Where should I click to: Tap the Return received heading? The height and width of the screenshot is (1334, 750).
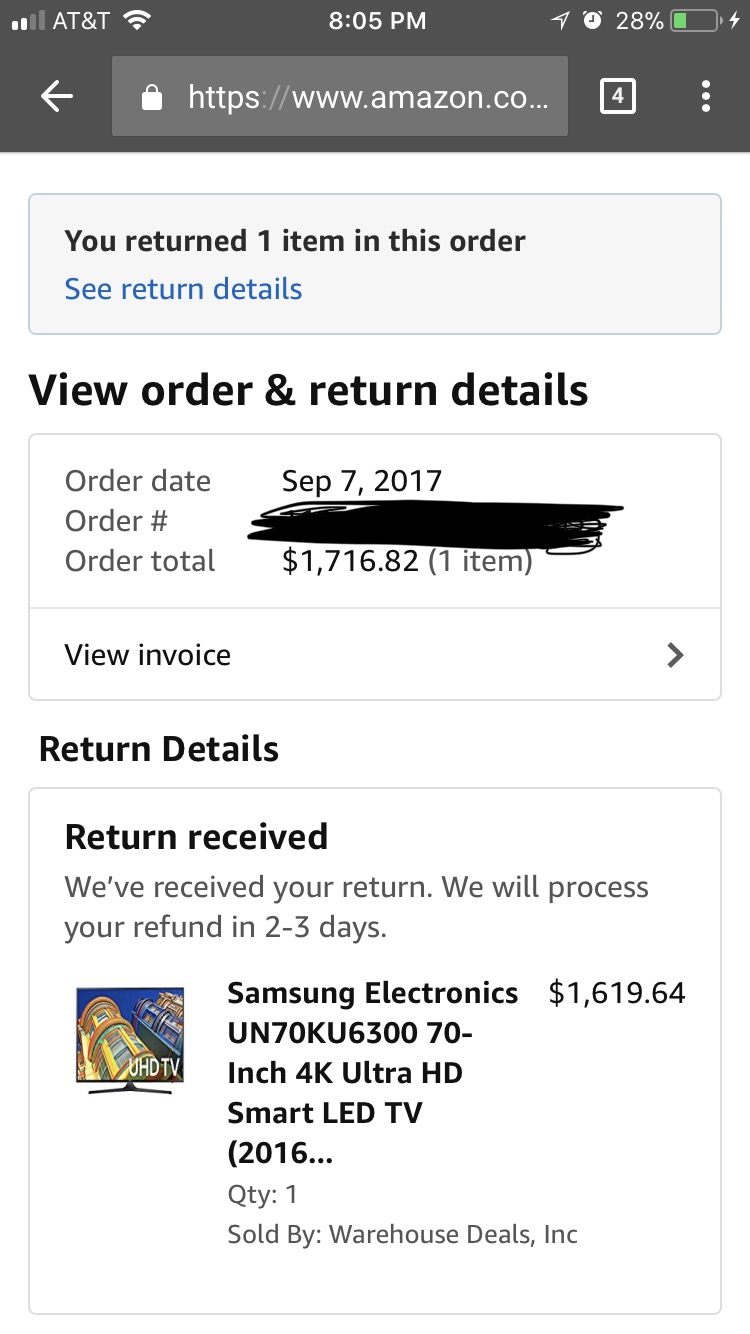(x=196, y=836)
